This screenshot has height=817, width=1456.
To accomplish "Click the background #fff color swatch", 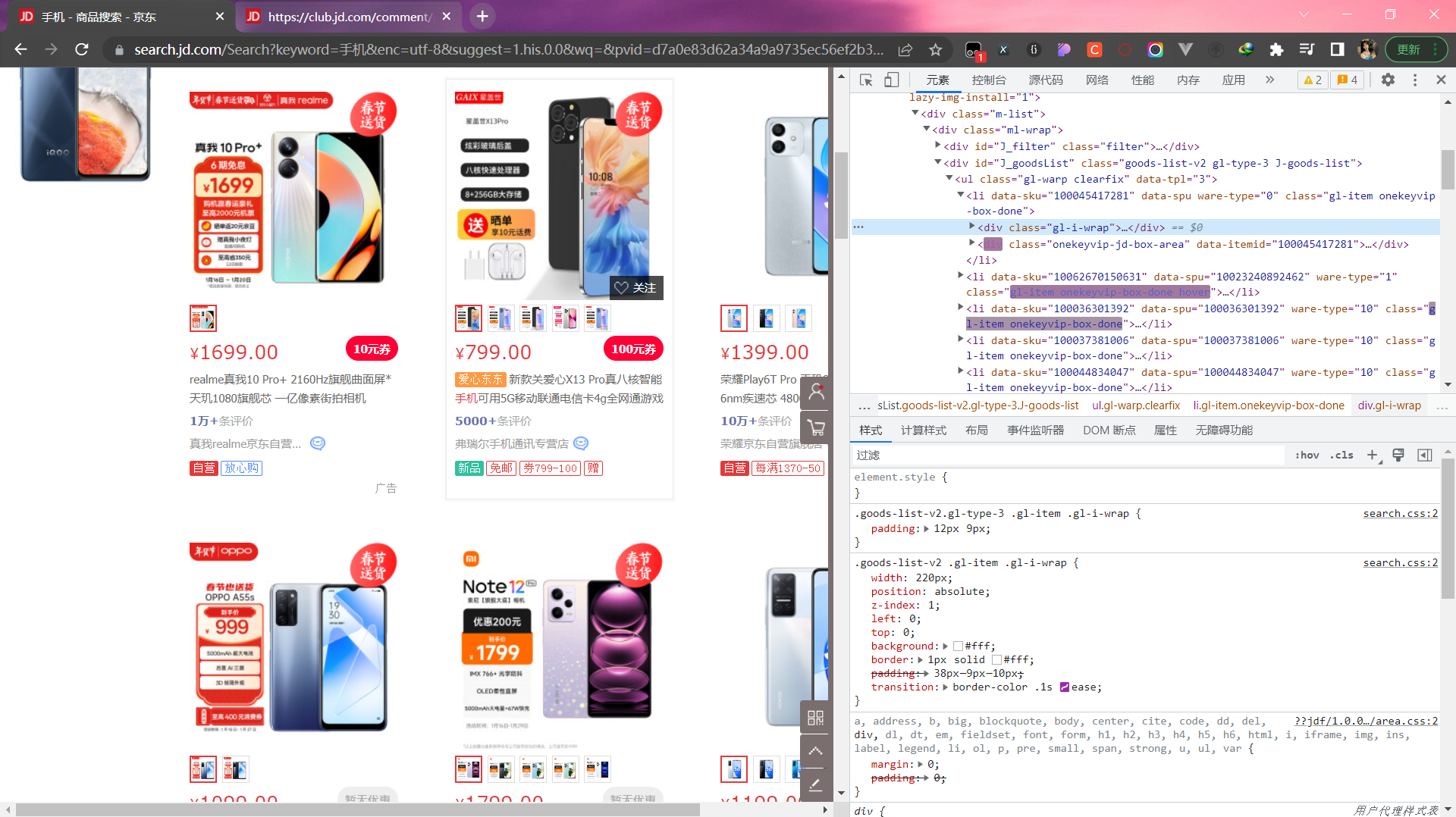I will [958, 646].
